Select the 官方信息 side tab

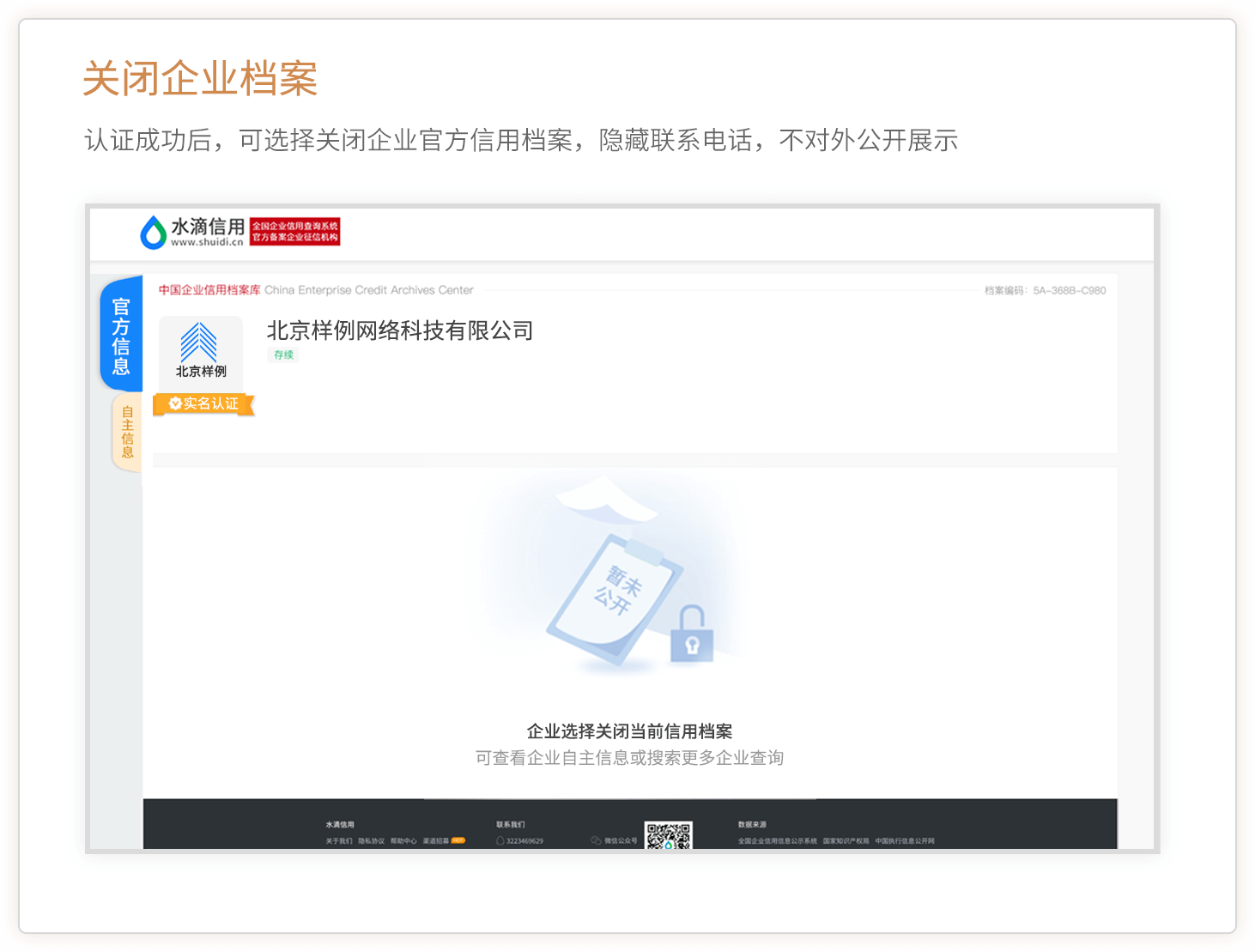point(121,336)
